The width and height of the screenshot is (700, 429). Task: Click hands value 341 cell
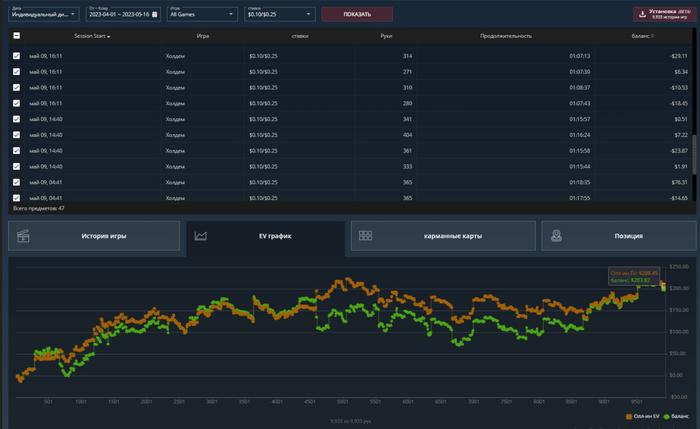click(407, 119)
